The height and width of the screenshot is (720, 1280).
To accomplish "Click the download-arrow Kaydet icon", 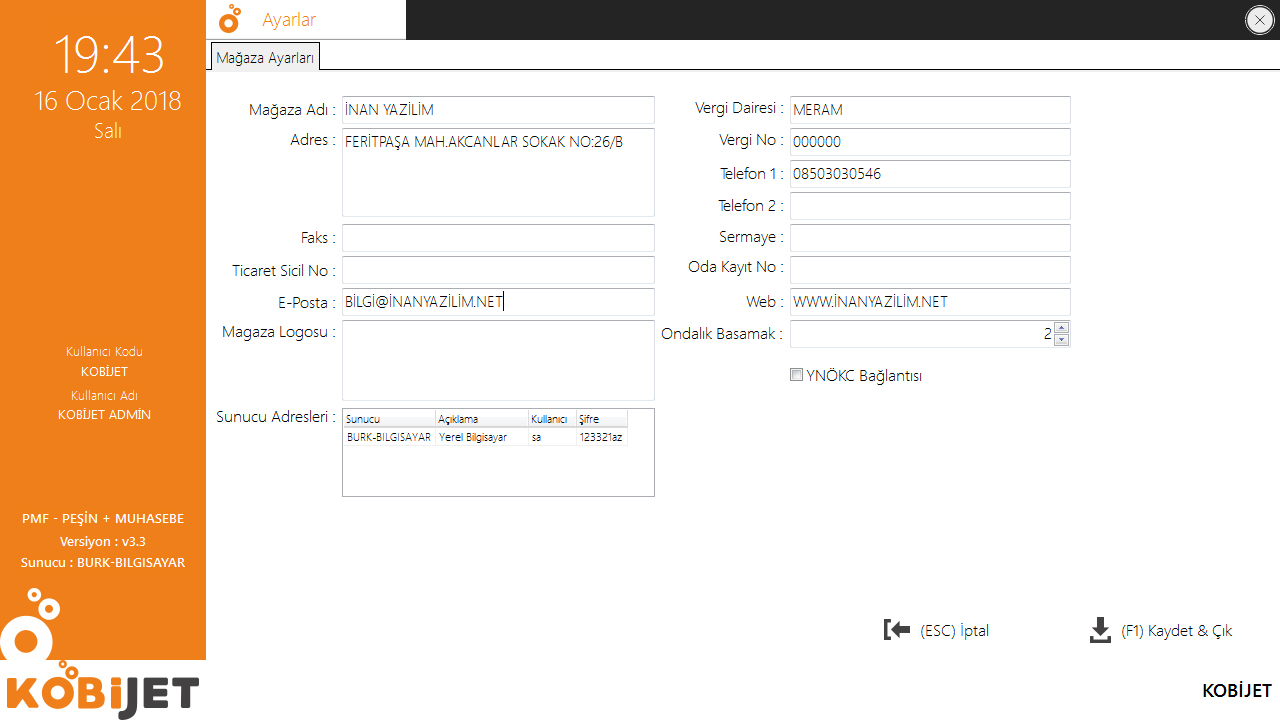I will point(1100,630).
